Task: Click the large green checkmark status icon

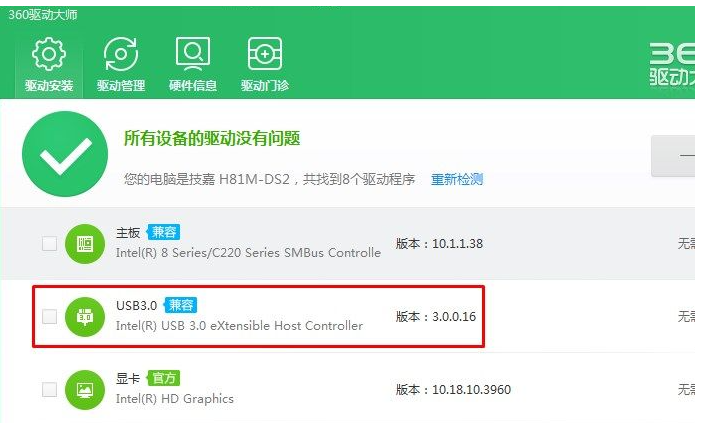Action: [x=65, y=154]
